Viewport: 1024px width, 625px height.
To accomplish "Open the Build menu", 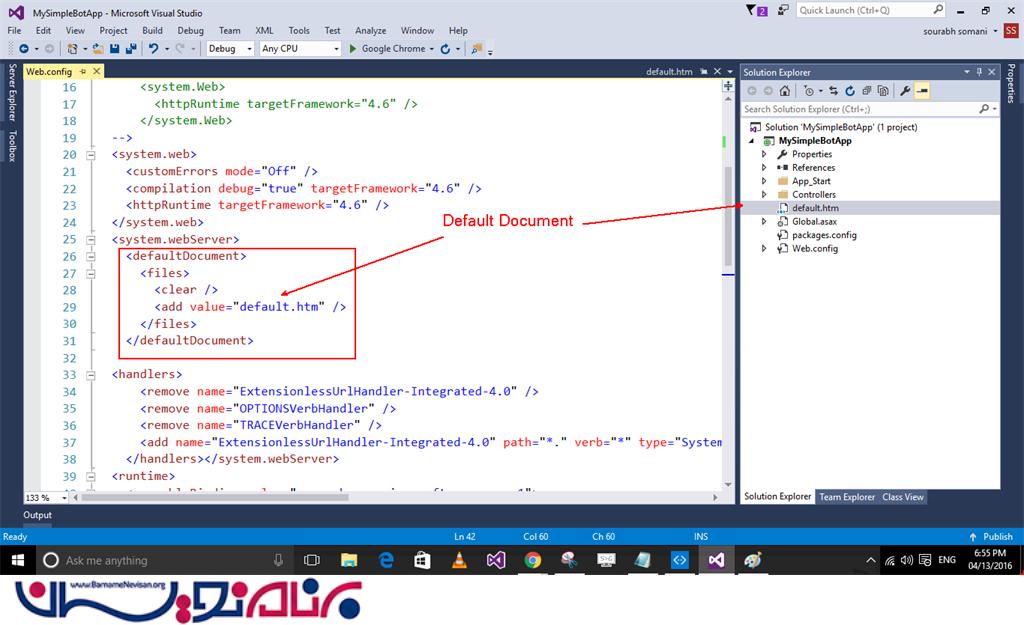I will click(152, 31).
